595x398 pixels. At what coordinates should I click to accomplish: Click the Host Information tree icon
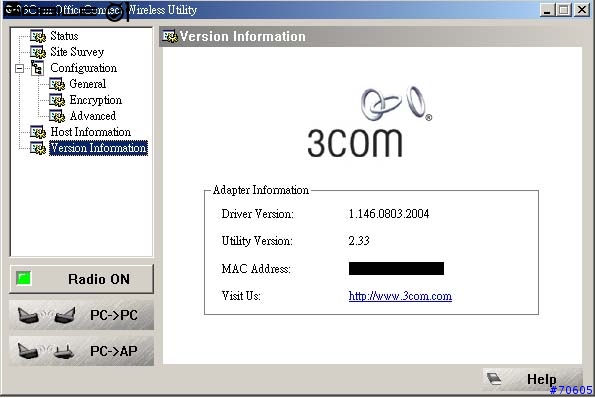point(38,132)
